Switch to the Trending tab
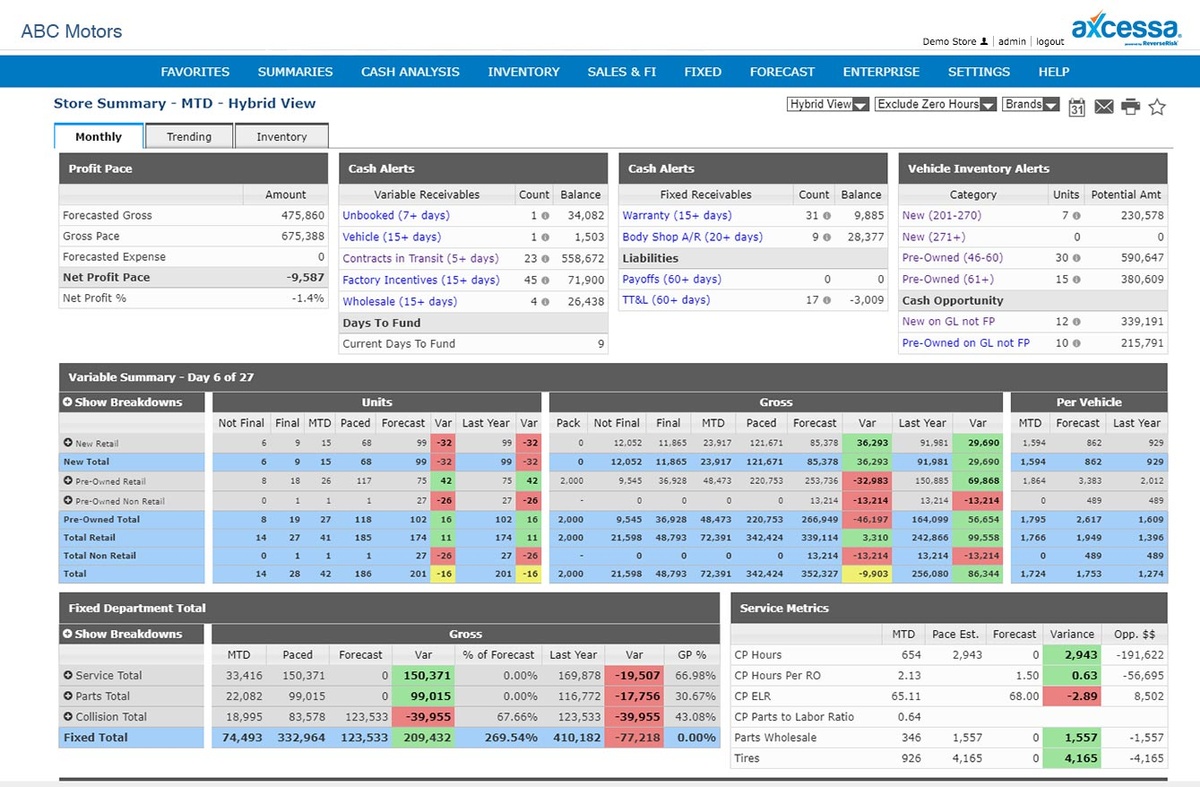 189,137
